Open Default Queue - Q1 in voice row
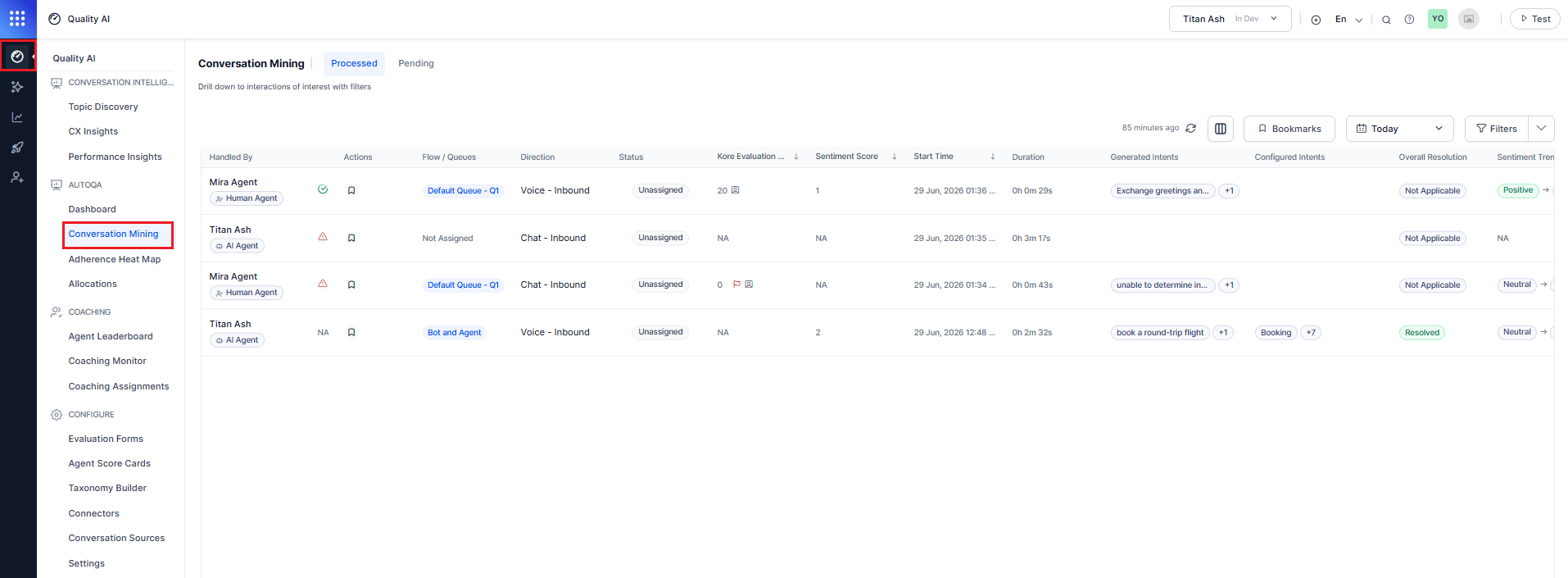The image size is (1568, 578). tap(463, 191)
